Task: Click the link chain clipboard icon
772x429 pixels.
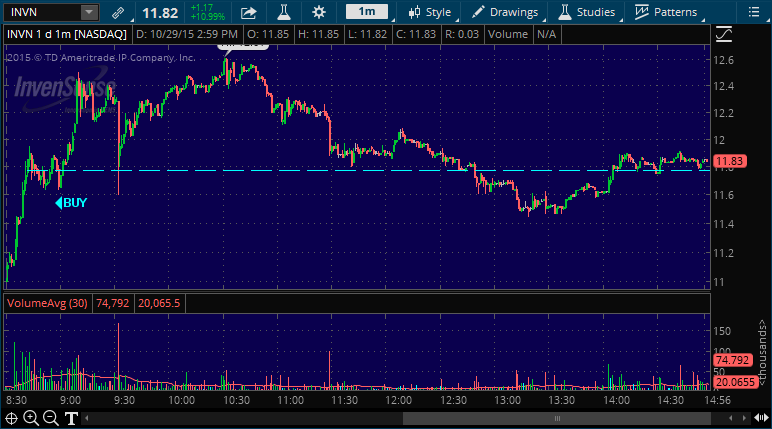Action: tap(118, 13)
